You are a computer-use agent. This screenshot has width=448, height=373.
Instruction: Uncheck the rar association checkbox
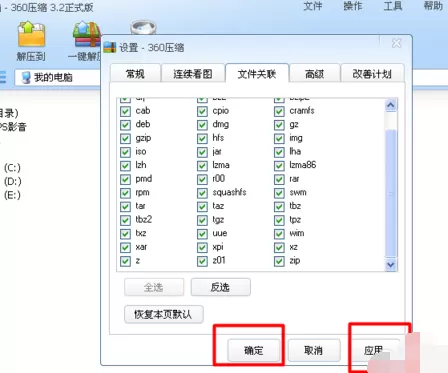coord(279,179)
